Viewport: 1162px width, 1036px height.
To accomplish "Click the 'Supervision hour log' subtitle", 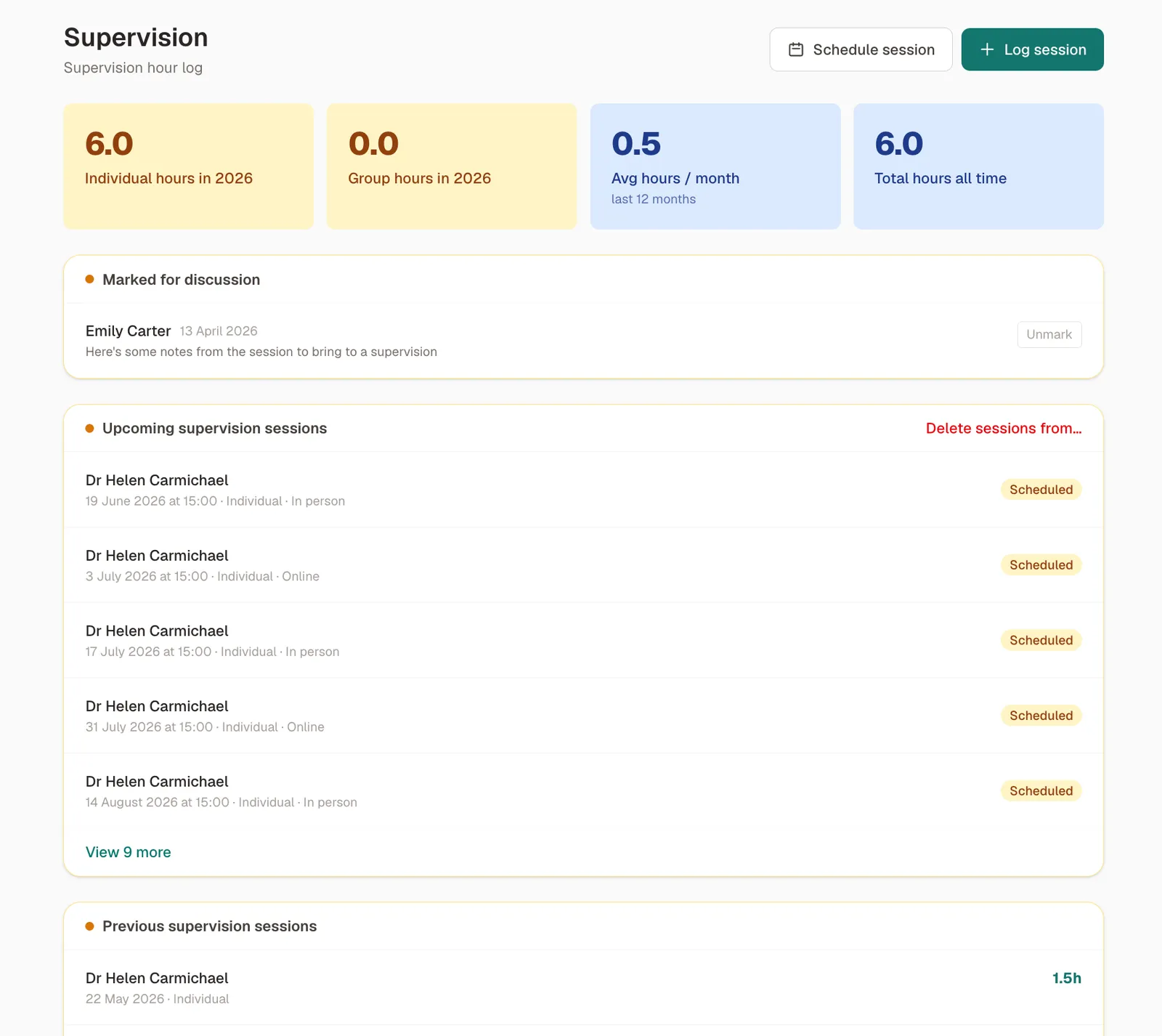I will click(133, 68).
